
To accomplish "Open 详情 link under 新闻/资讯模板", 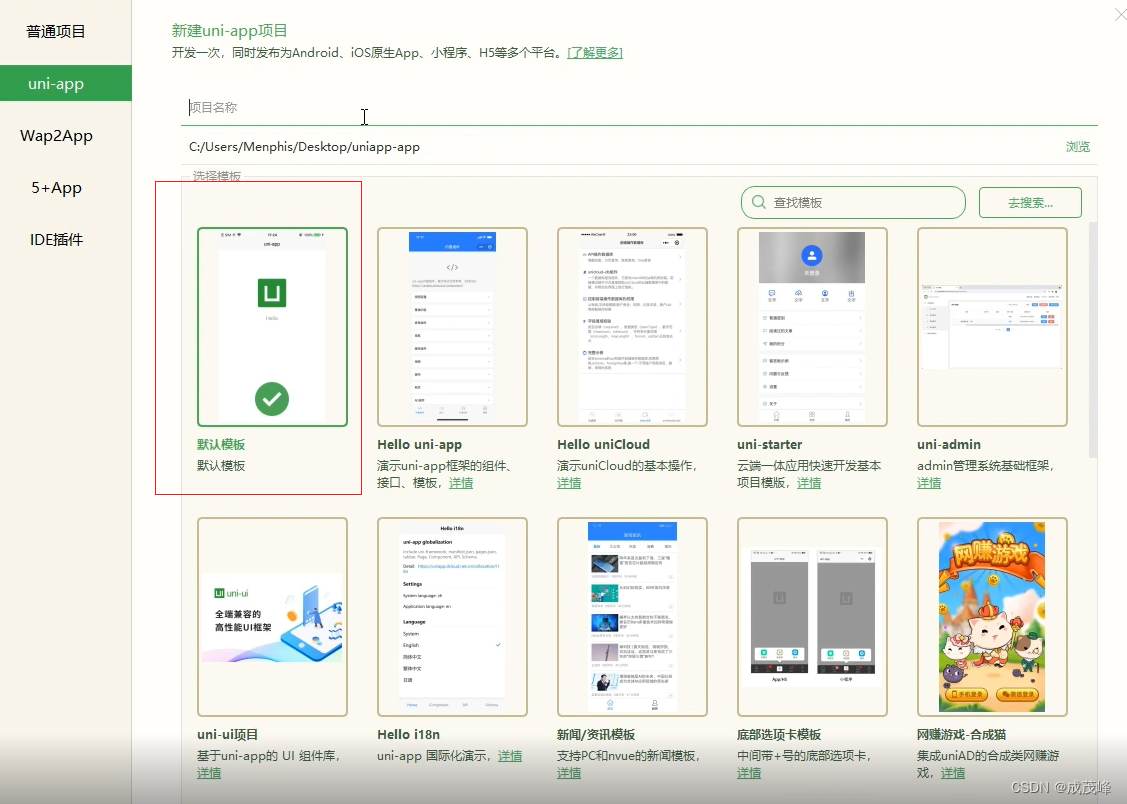I will 569,773.
